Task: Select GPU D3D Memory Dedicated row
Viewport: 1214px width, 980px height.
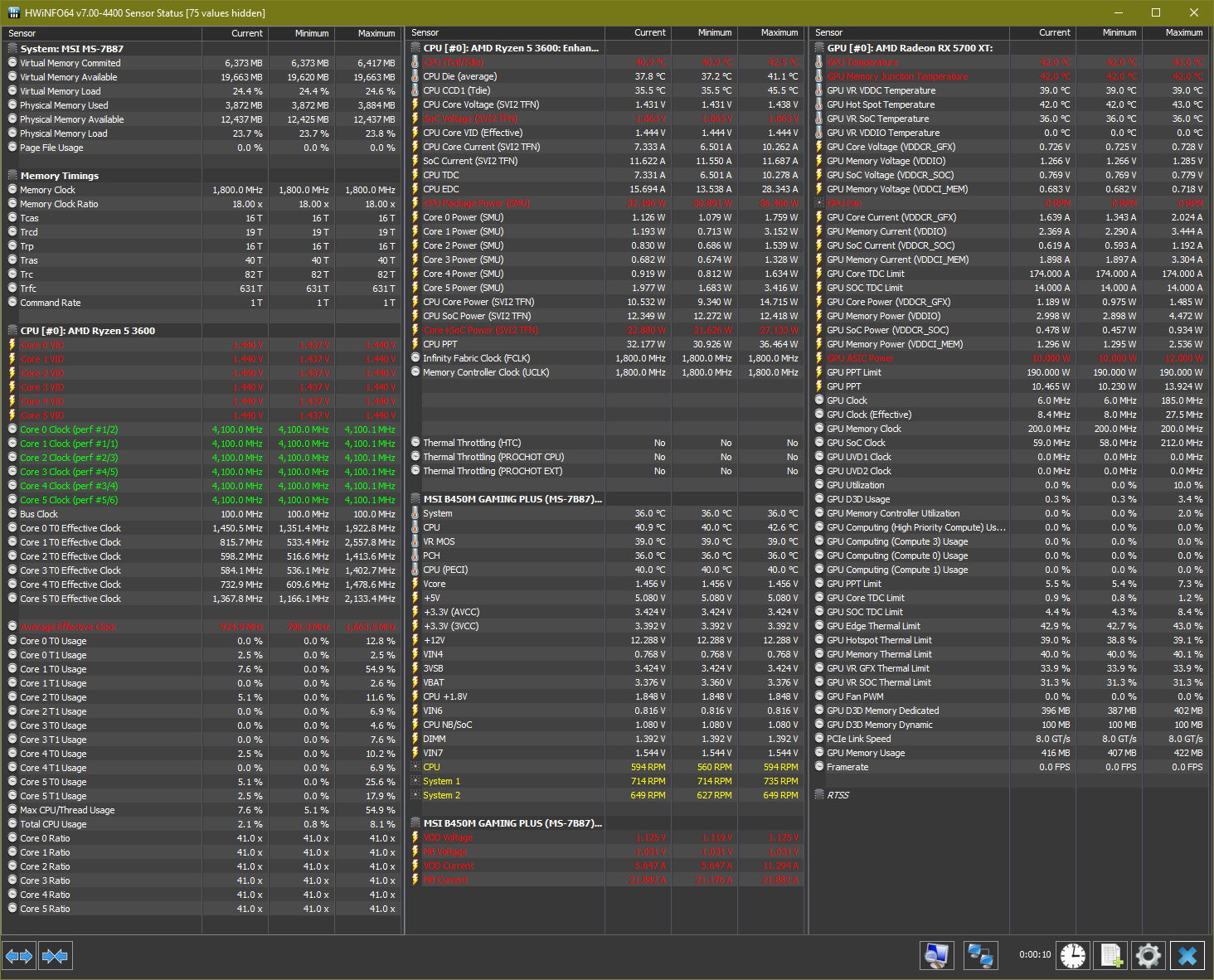Action: point(1009,711)
